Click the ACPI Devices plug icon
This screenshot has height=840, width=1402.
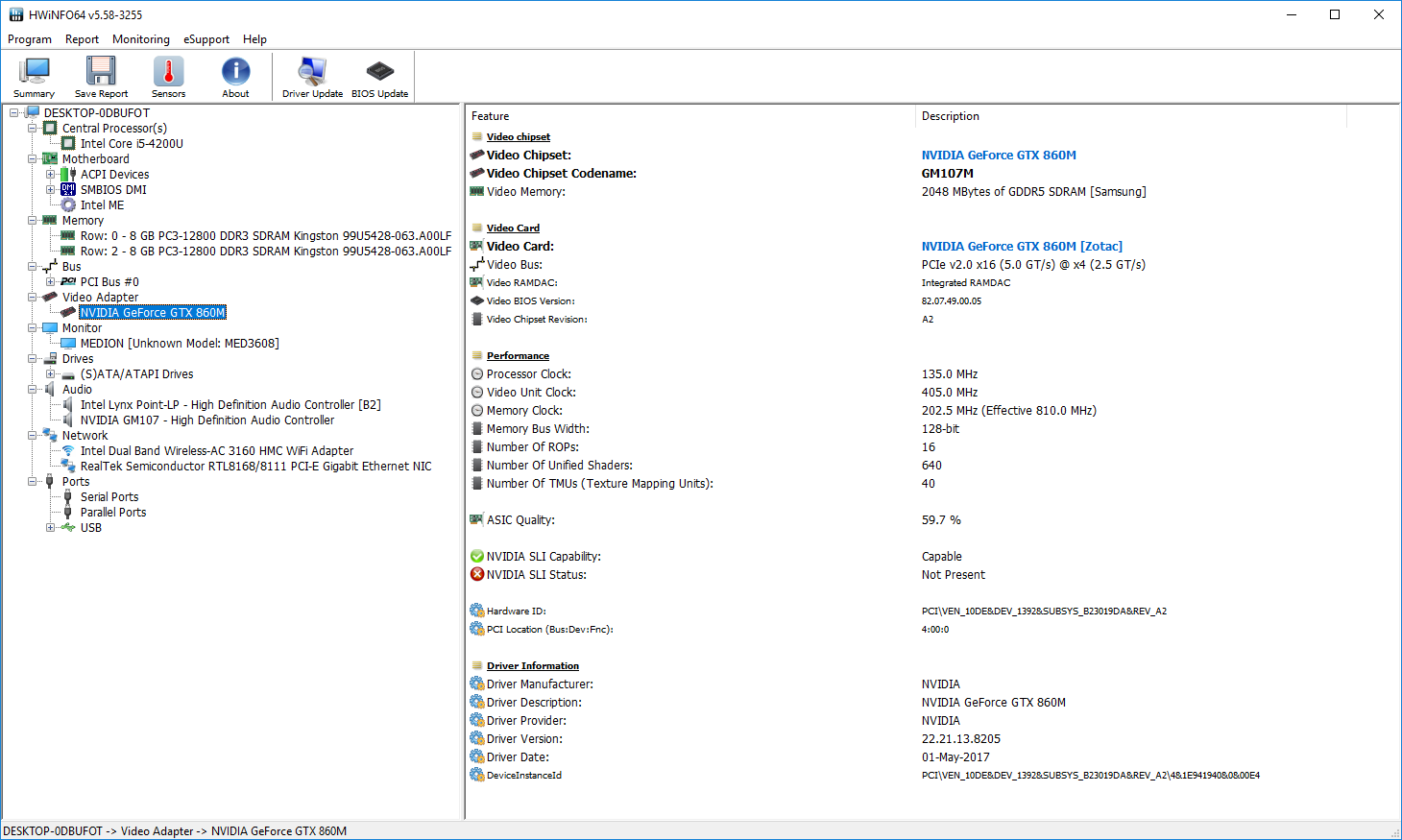point(68,174)
